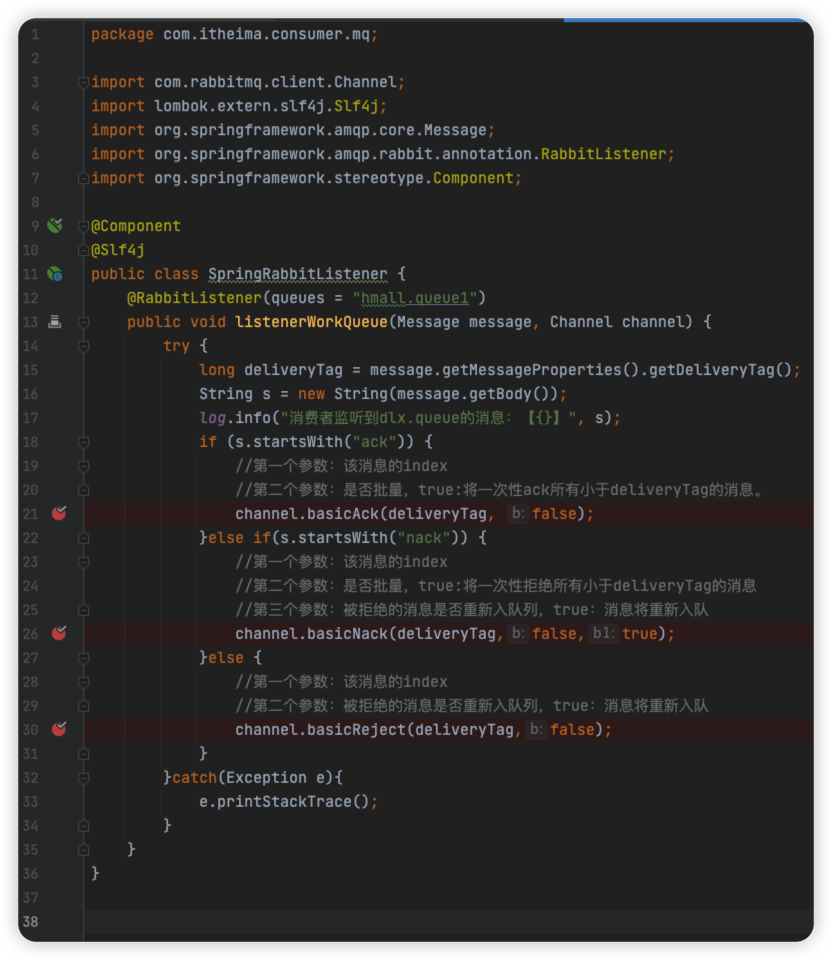832x960 pixels.
Task: Collapse the try block using its fold arrow
Action: point(84,346)
